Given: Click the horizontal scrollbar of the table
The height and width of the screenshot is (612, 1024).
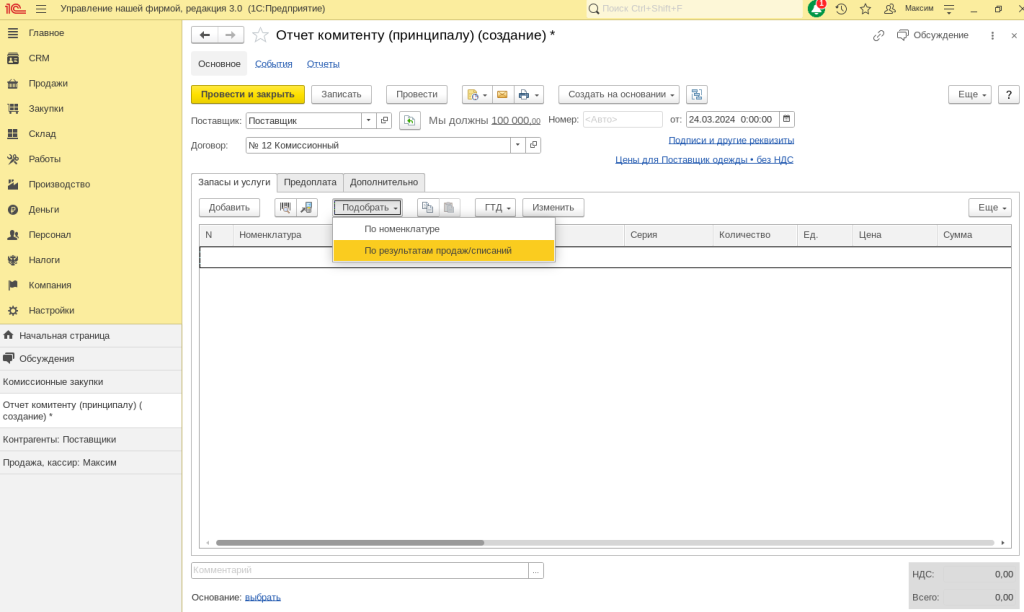Looking at the screenshot, I should tap(350, 543).
